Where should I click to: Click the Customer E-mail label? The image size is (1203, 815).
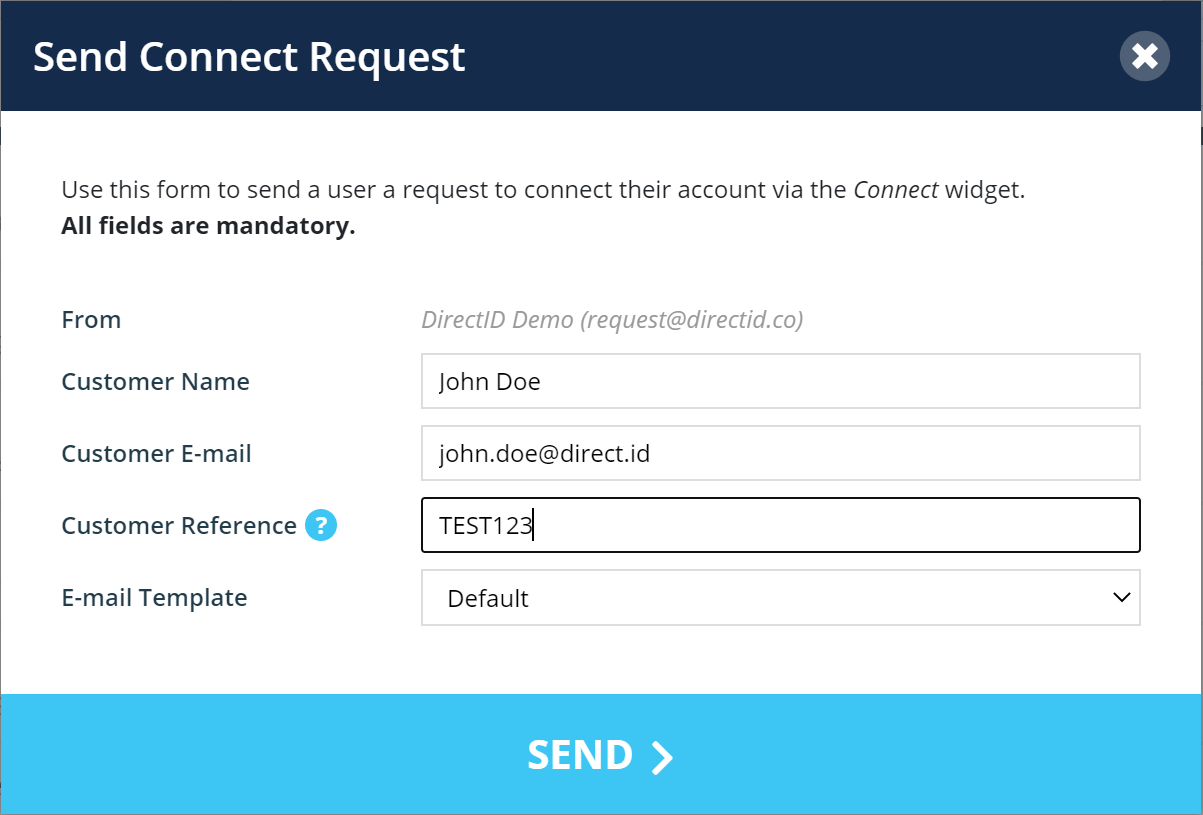(x=156, y=453)
